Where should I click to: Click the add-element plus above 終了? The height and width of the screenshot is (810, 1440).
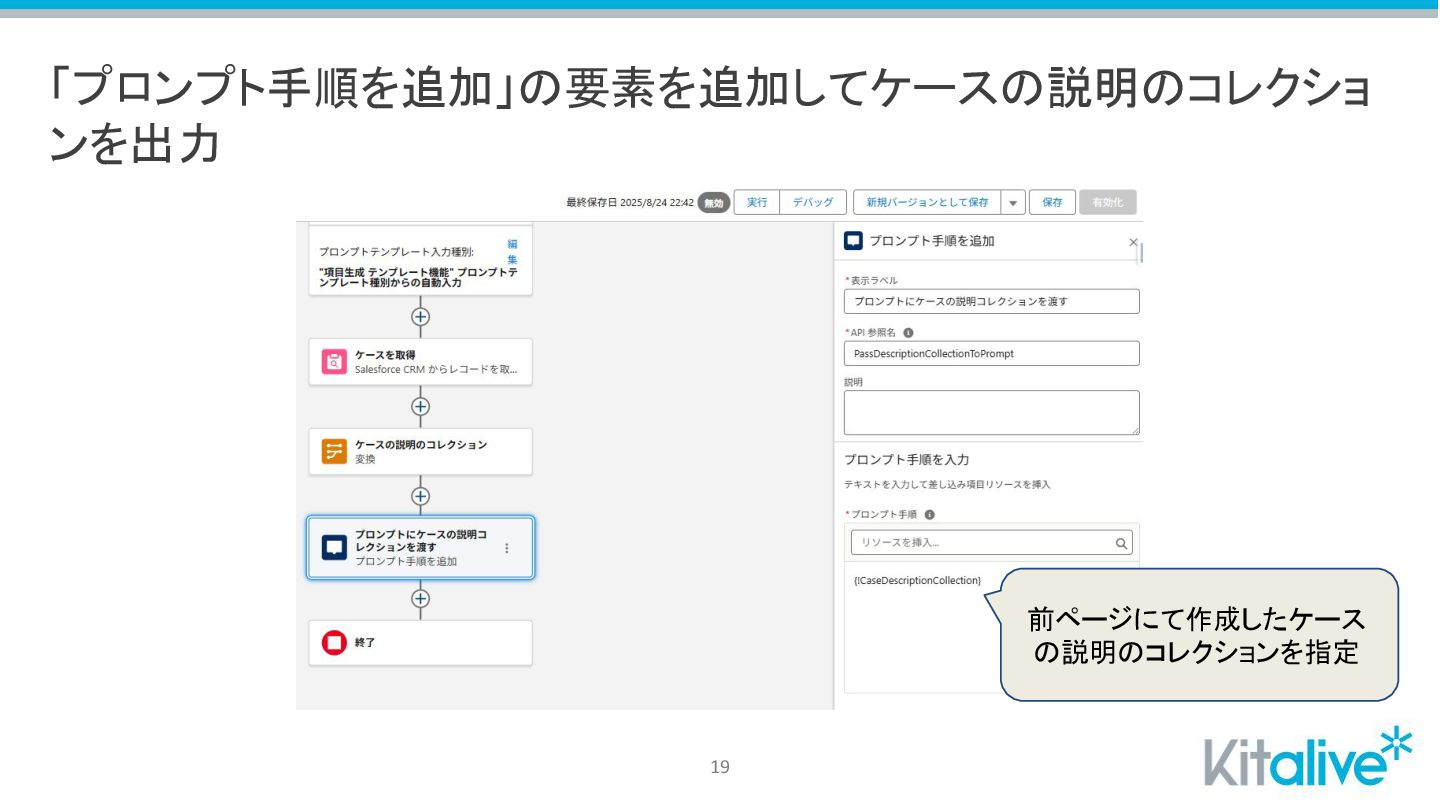coord(420,598)
